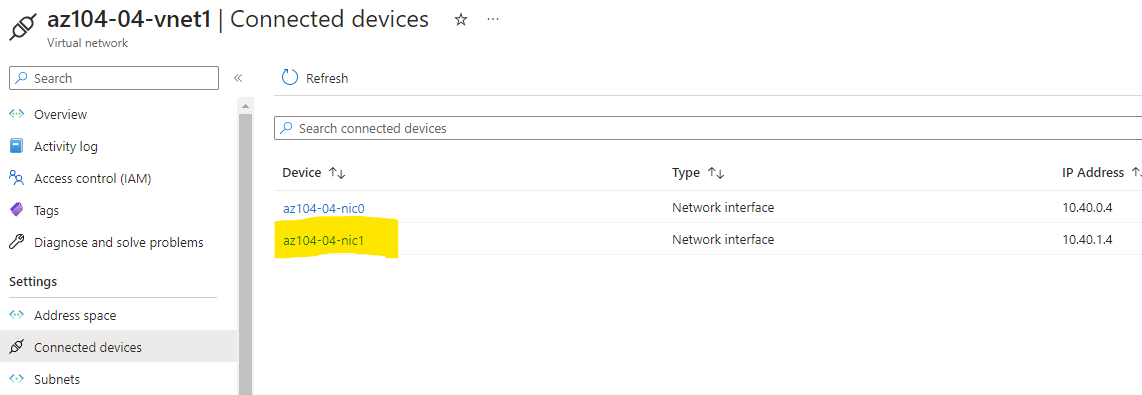Click IP address 10.40.1.4

click(1087, 240)
